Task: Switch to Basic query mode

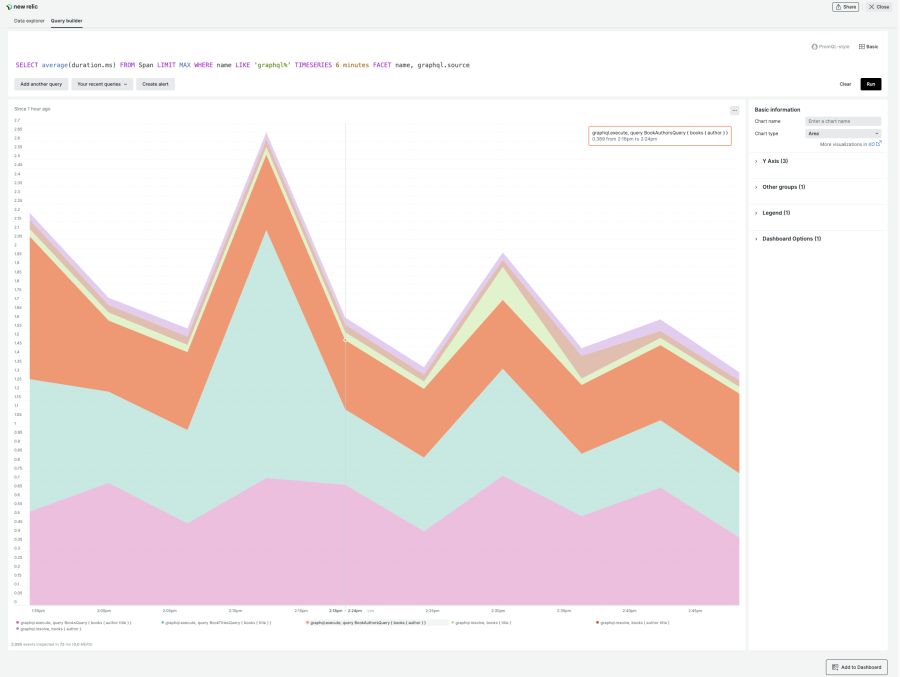Action: (x=868, y=47)
